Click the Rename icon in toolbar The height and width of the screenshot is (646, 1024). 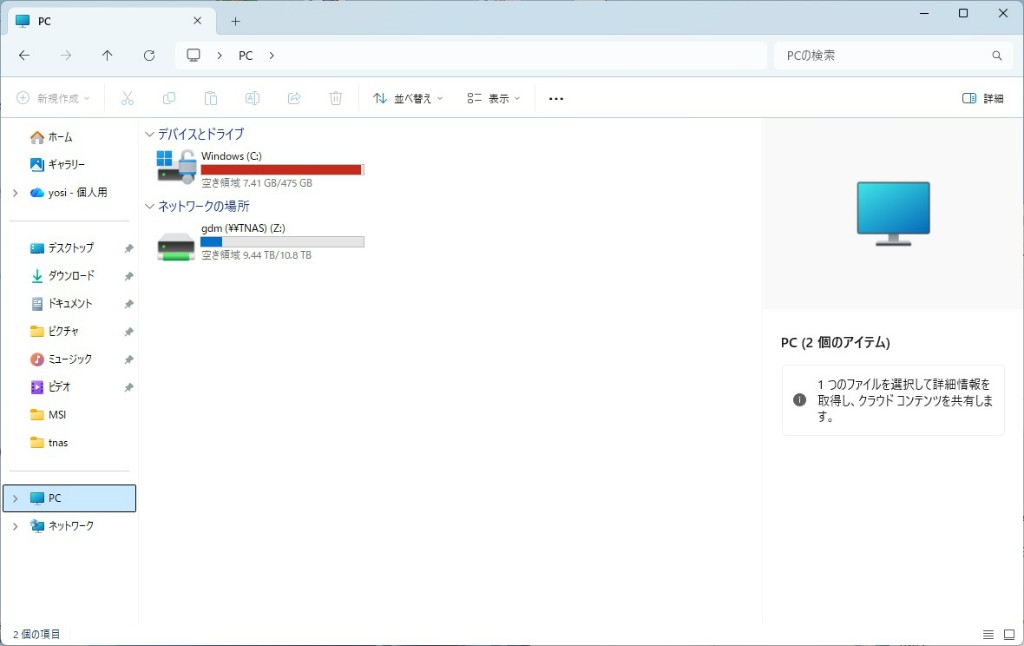252,98
